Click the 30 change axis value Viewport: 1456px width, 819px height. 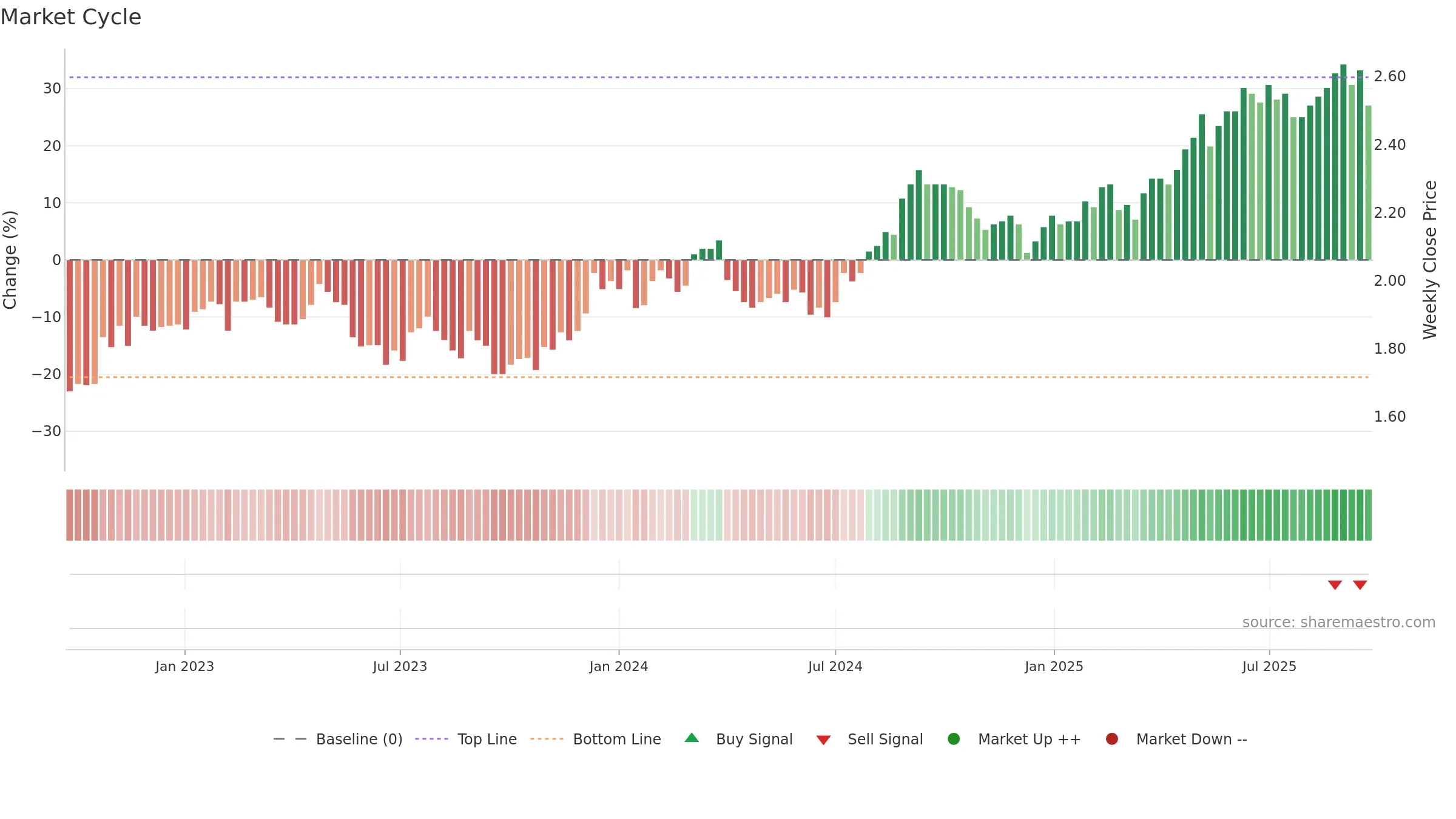coord(52,89)
